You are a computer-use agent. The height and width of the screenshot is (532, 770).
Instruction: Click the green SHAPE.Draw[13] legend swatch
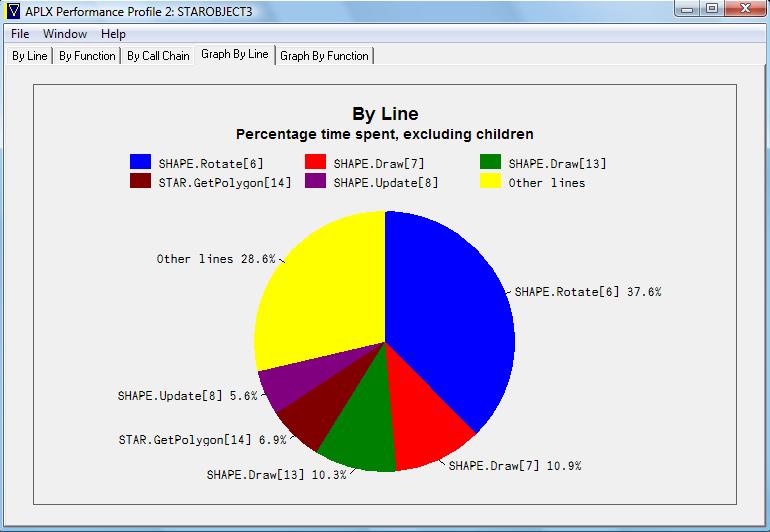[x=490, y=162]
